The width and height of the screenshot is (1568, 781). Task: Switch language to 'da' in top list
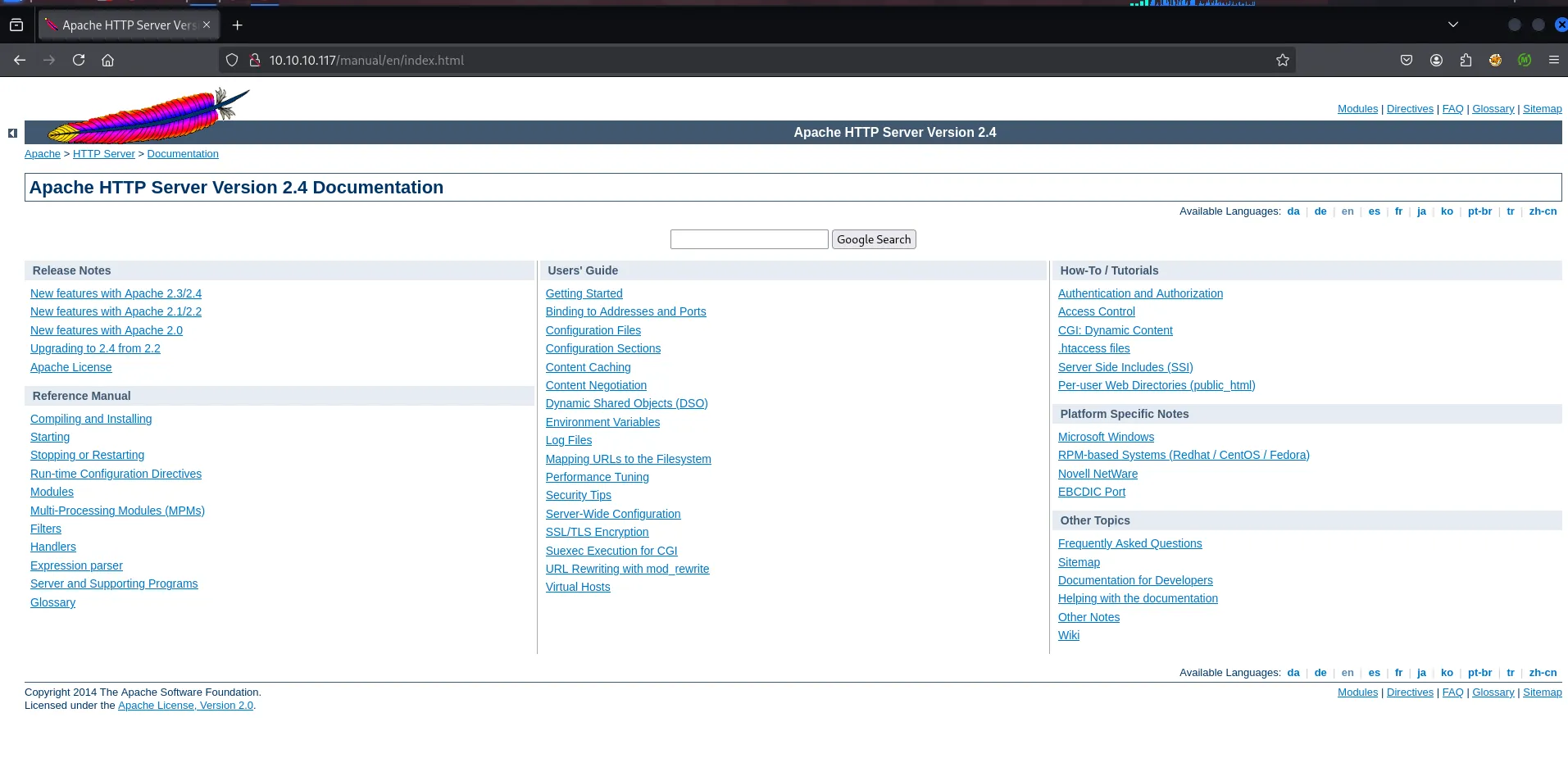(x=1293, y=211)
